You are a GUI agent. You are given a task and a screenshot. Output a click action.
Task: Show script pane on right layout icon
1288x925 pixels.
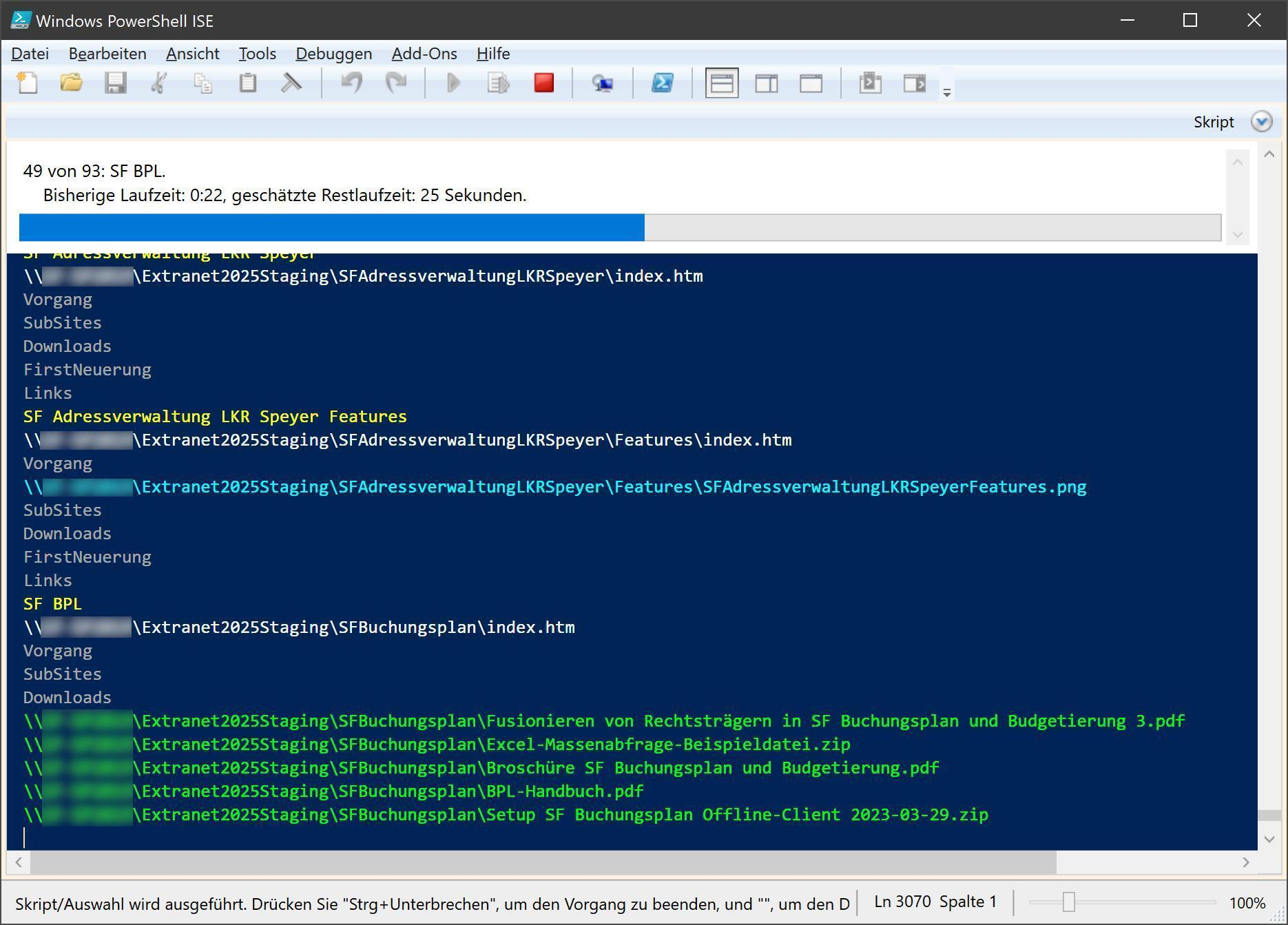tap(767, 83)
